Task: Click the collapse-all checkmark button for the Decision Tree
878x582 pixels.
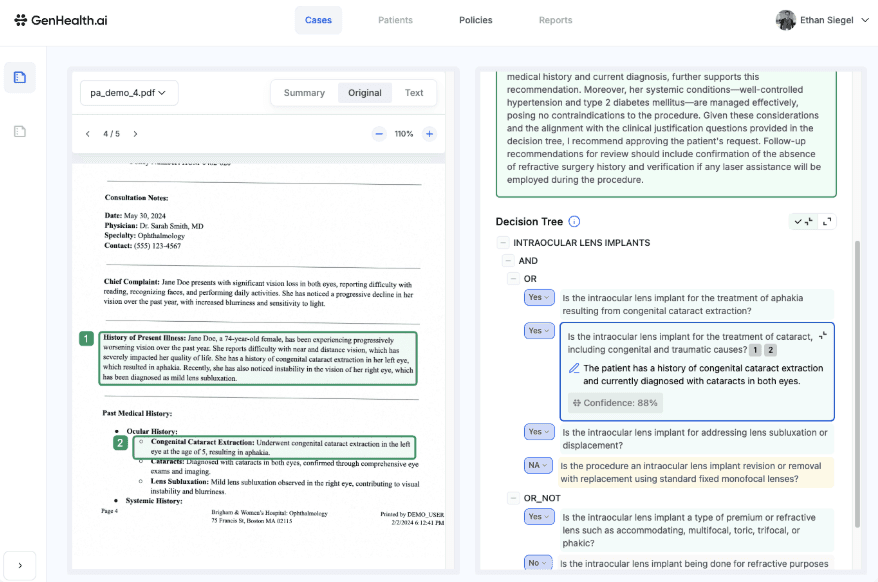Action: pos(804,222)
